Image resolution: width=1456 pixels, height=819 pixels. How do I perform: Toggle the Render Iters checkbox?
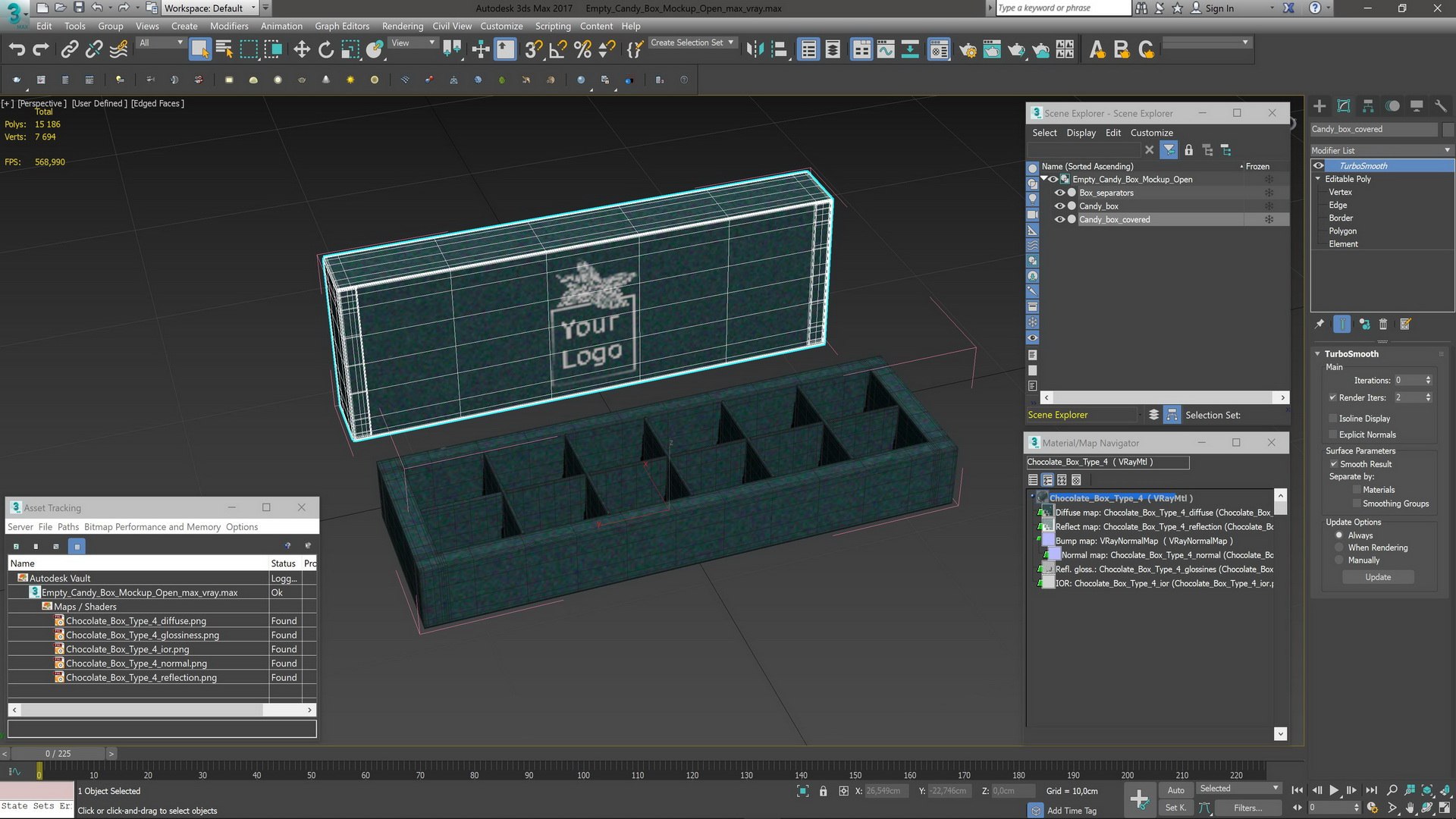pos(1332,398)
